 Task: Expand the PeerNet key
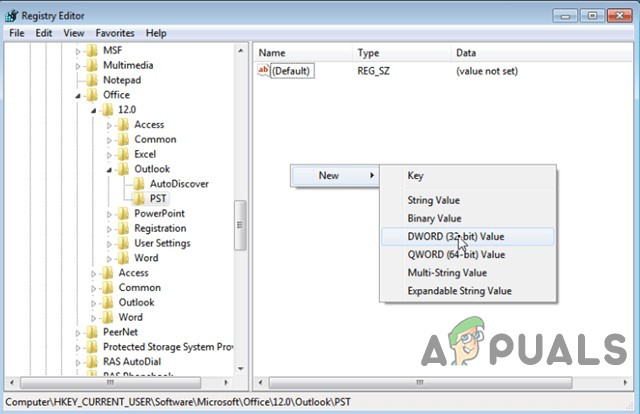click(x=78, y=333)
